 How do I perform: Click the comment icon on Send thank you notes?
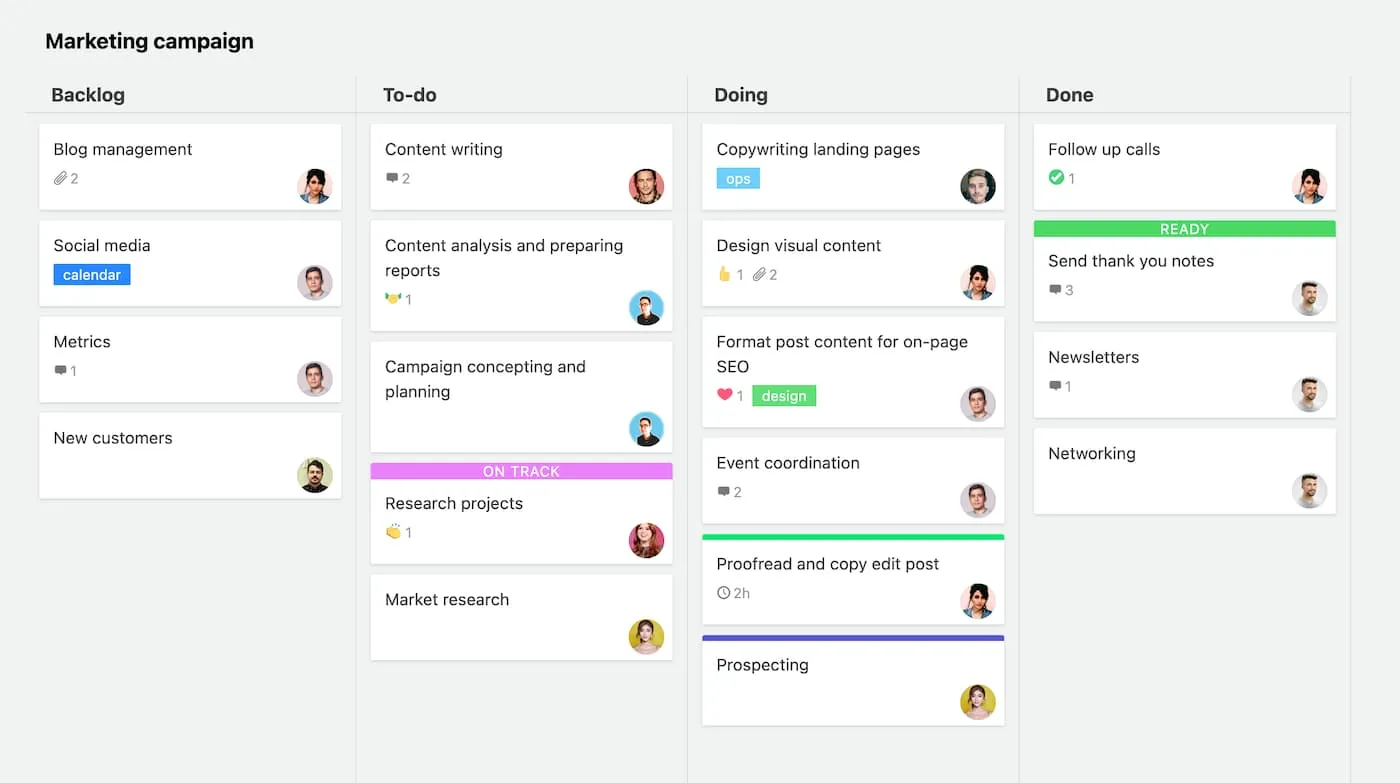[1055, 290]
